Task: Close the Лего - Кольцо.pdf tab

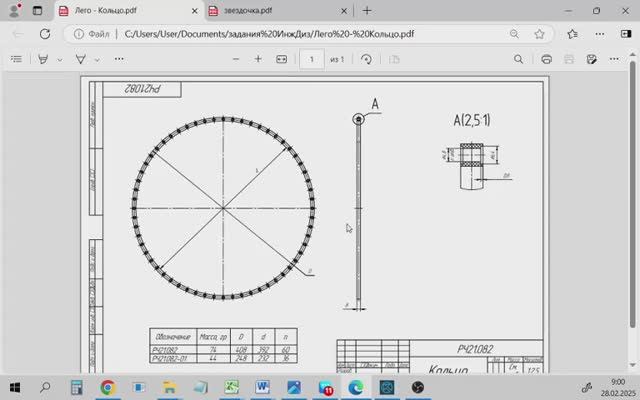Action: coord(195,11)
